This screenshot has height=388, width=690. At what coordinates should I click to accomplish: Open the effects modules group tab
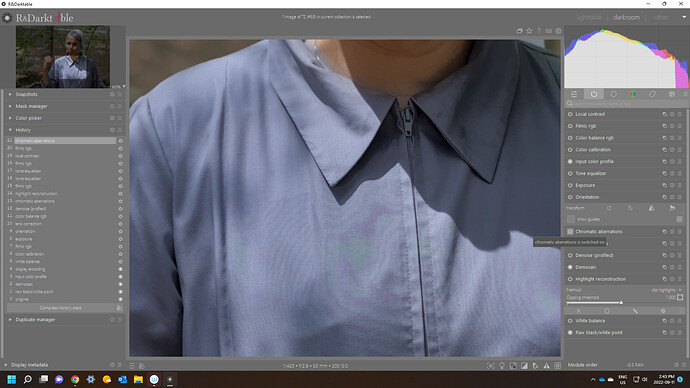point(672,94)
